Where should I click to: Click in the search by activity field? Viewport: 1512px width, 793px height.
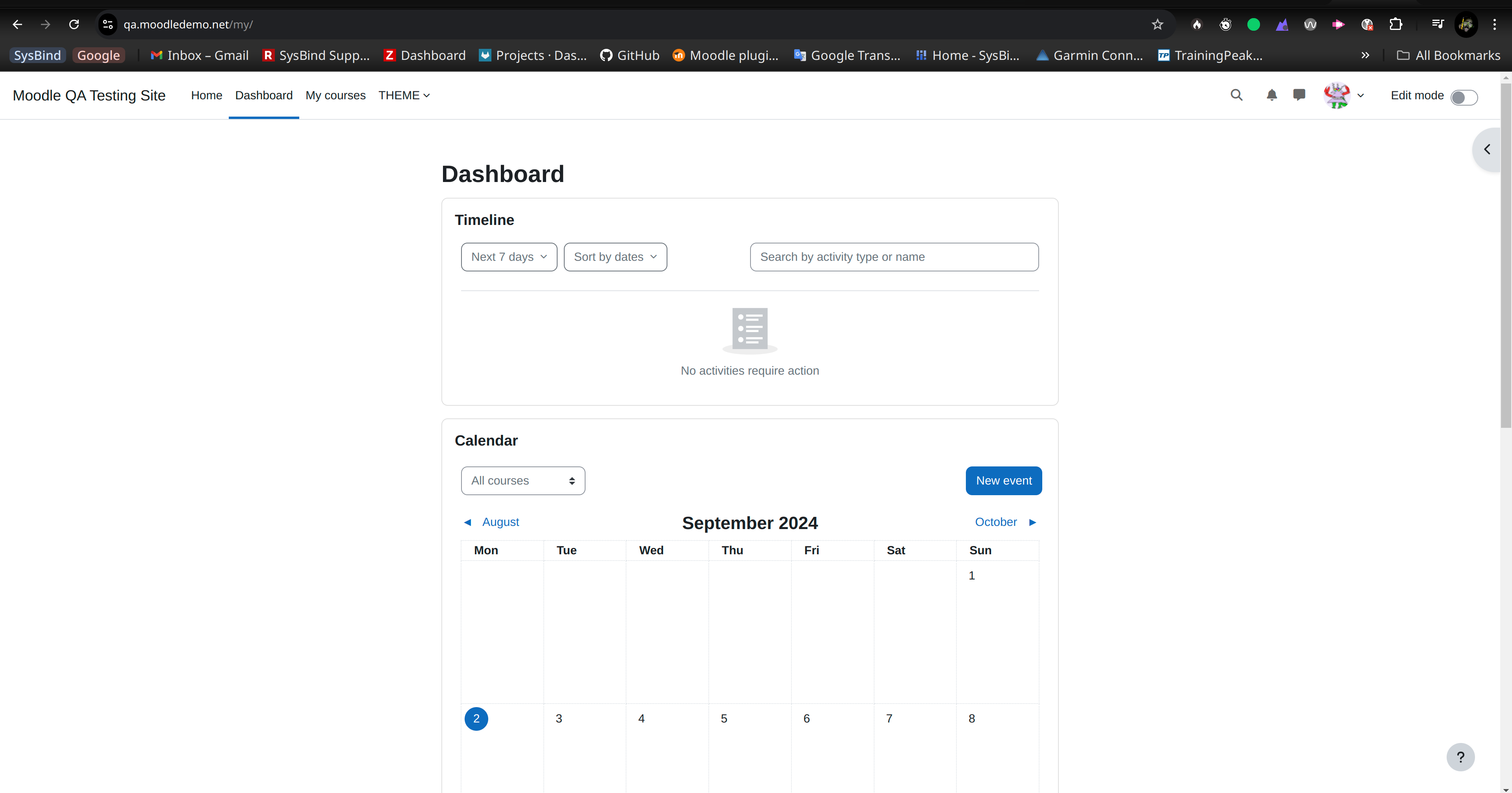(894, 257)
